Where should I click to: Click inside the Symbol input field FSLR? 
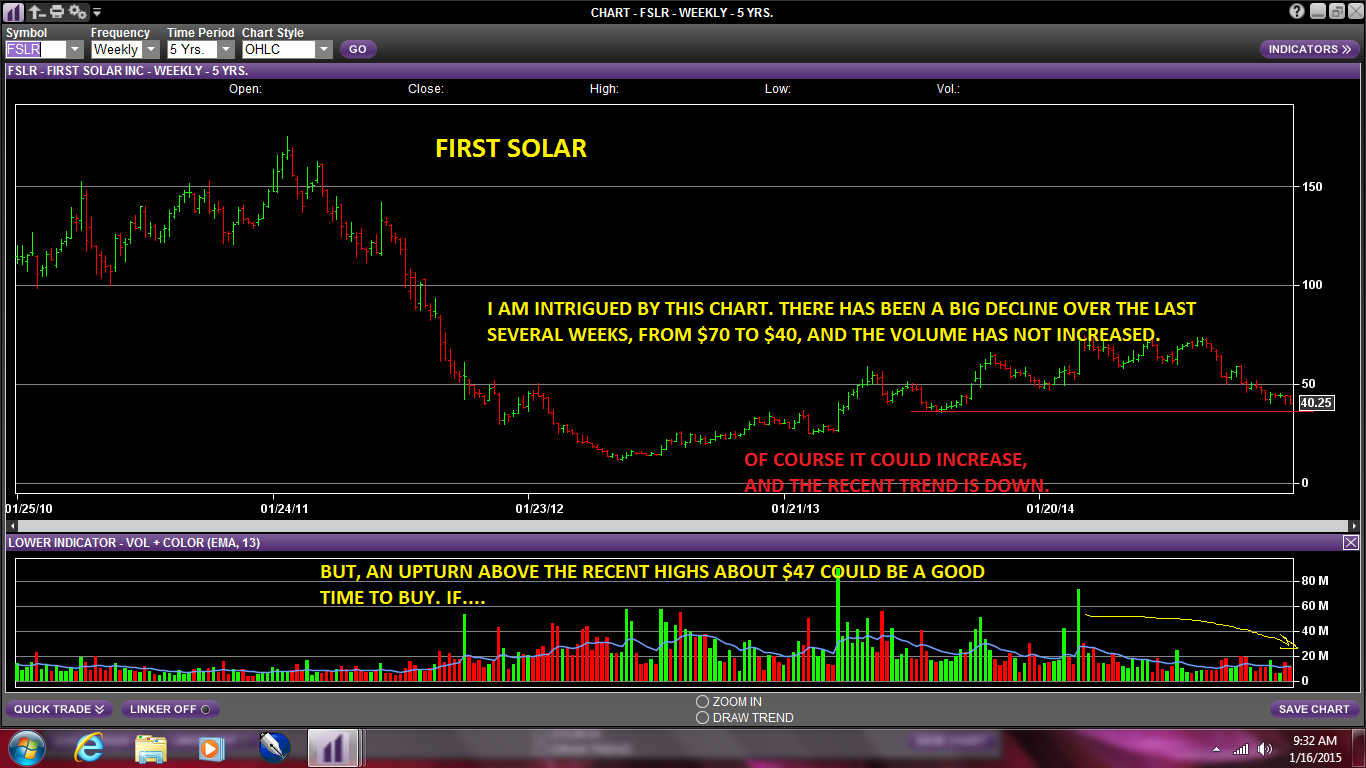pos(36,49)
